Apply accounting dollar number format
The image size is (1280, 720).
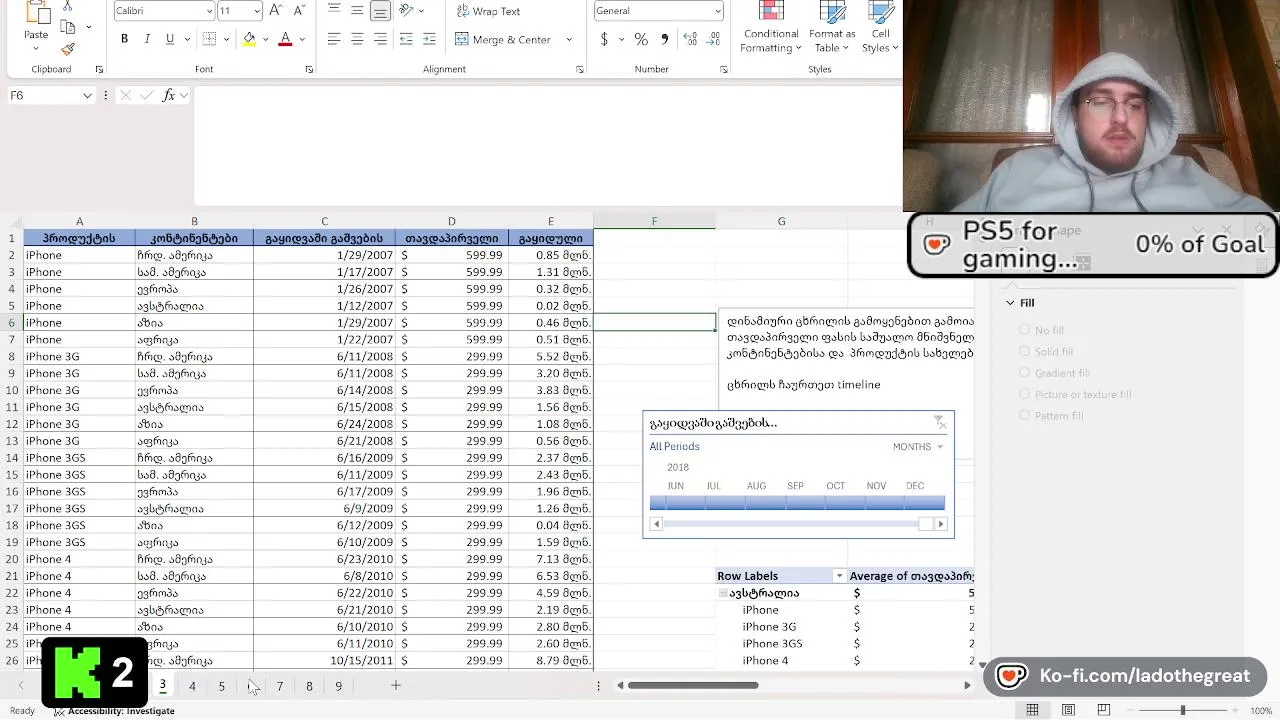tap(604, 39)
